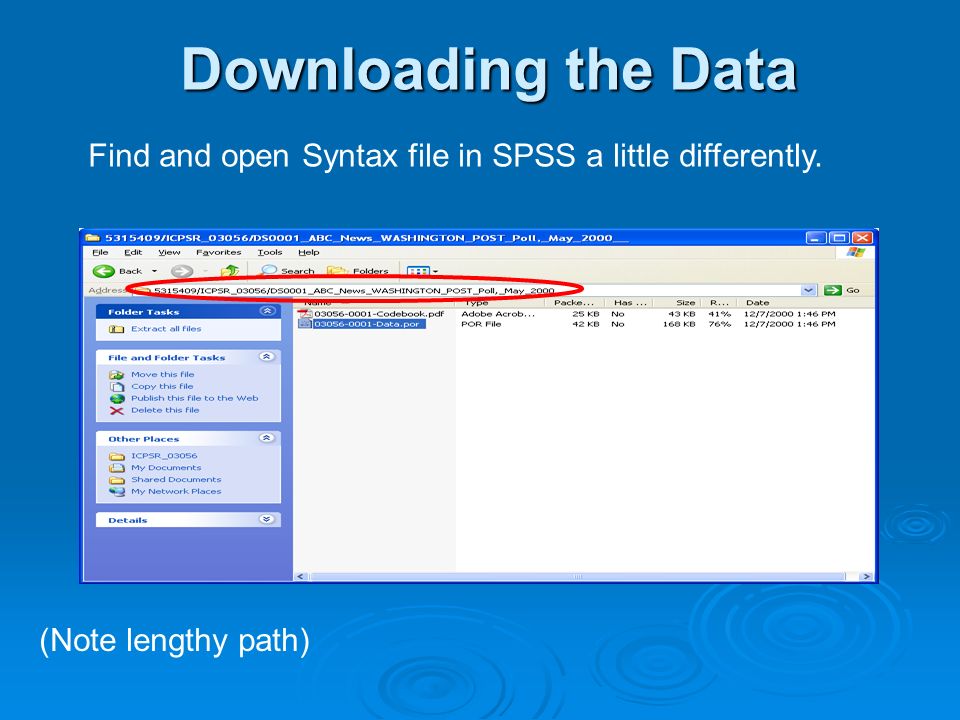The height and width of the screenshot is (720, 960).
Task: Open the View menu
Action: tap(169, 252)
